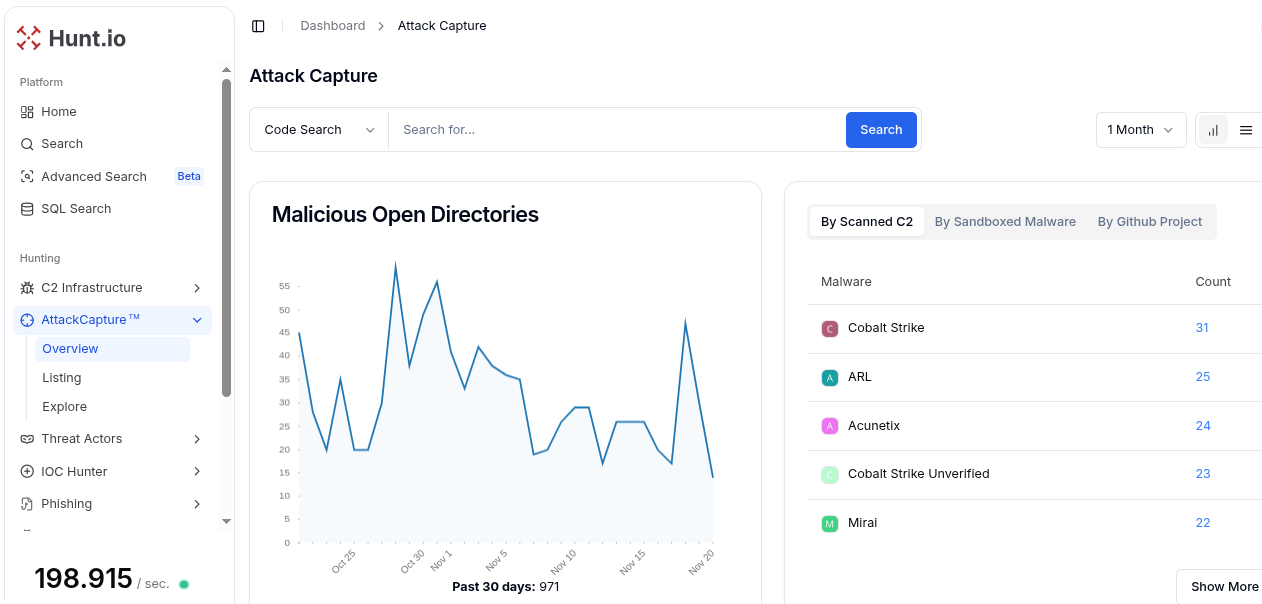
Task: Click the Hunt.io logo icon
Action: (x=29, y=38)
